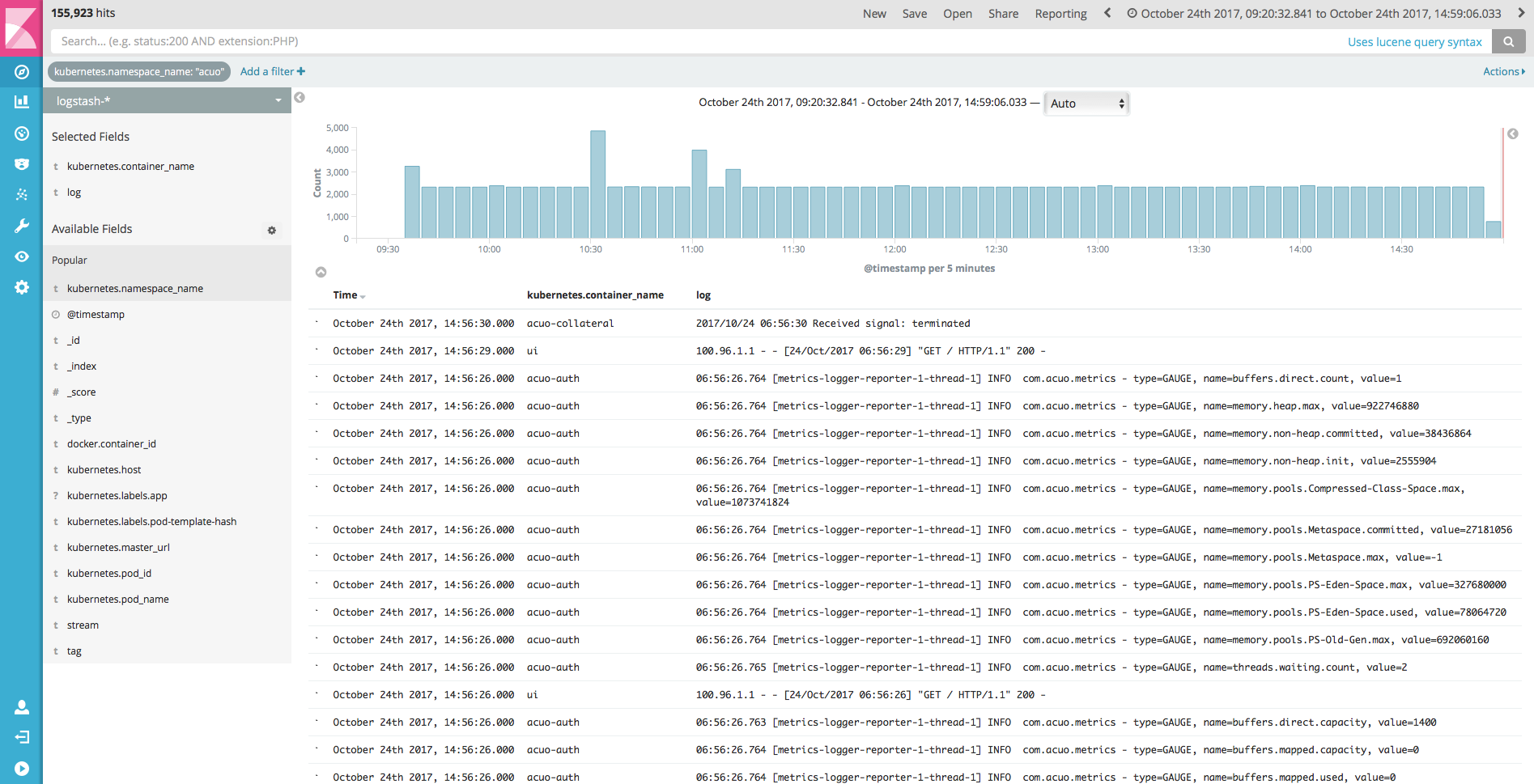Select the log selected field

click(x=74, y=193)
